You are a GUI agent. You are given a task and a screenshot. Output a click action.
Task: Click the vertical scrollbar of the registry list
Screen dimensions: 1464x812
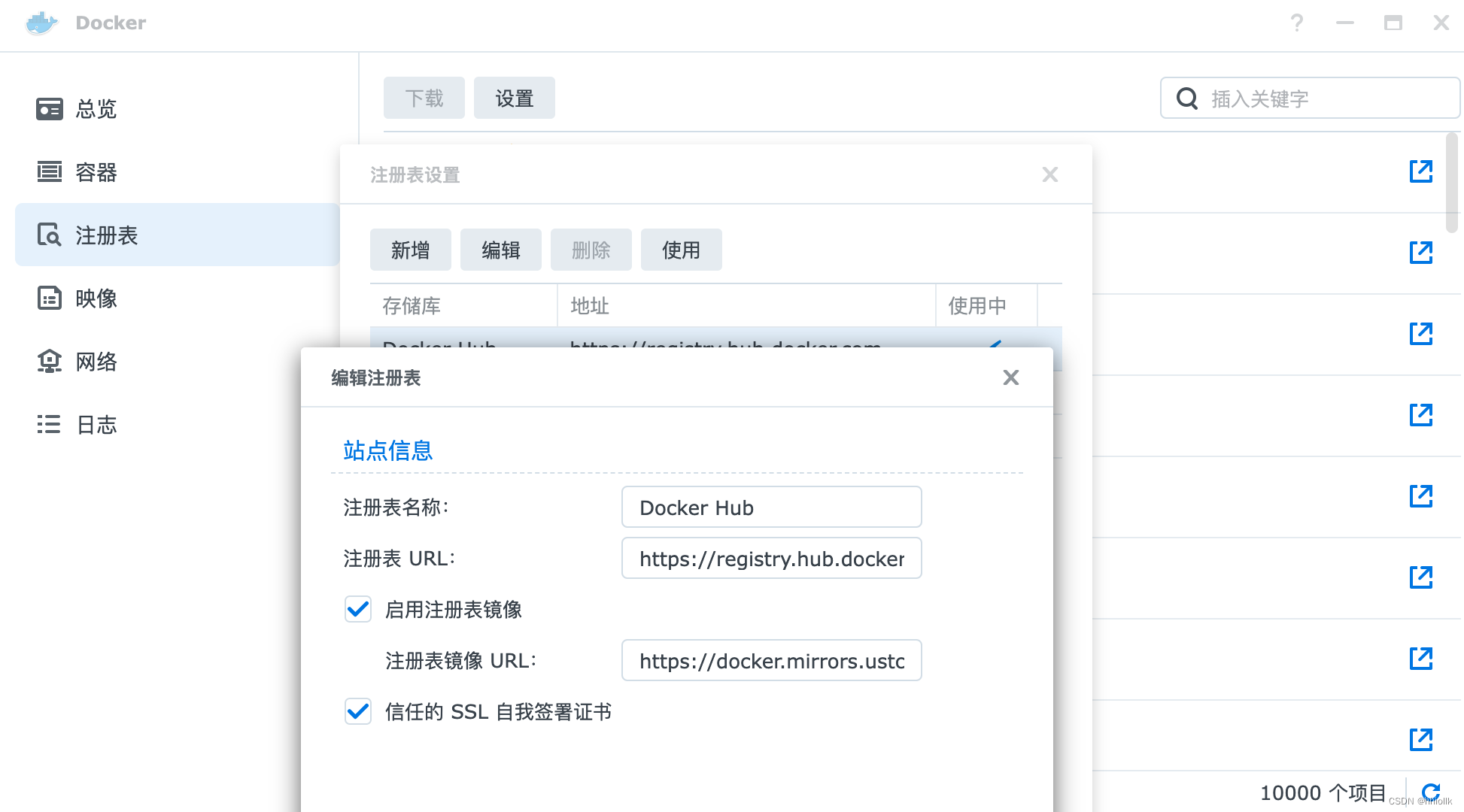pos(1452,184)
